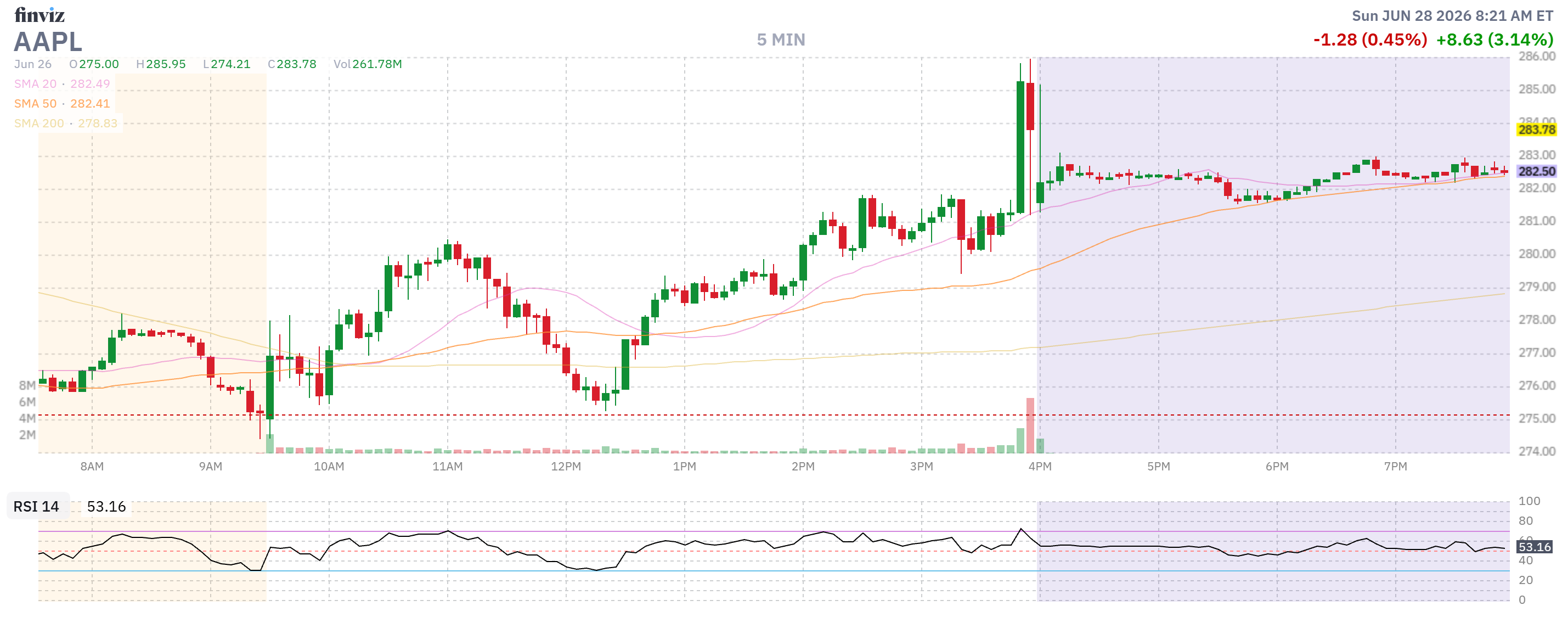Click the 5PM time axis label
Viewport: 1568px width, 617px height.
click(1158, 467)
